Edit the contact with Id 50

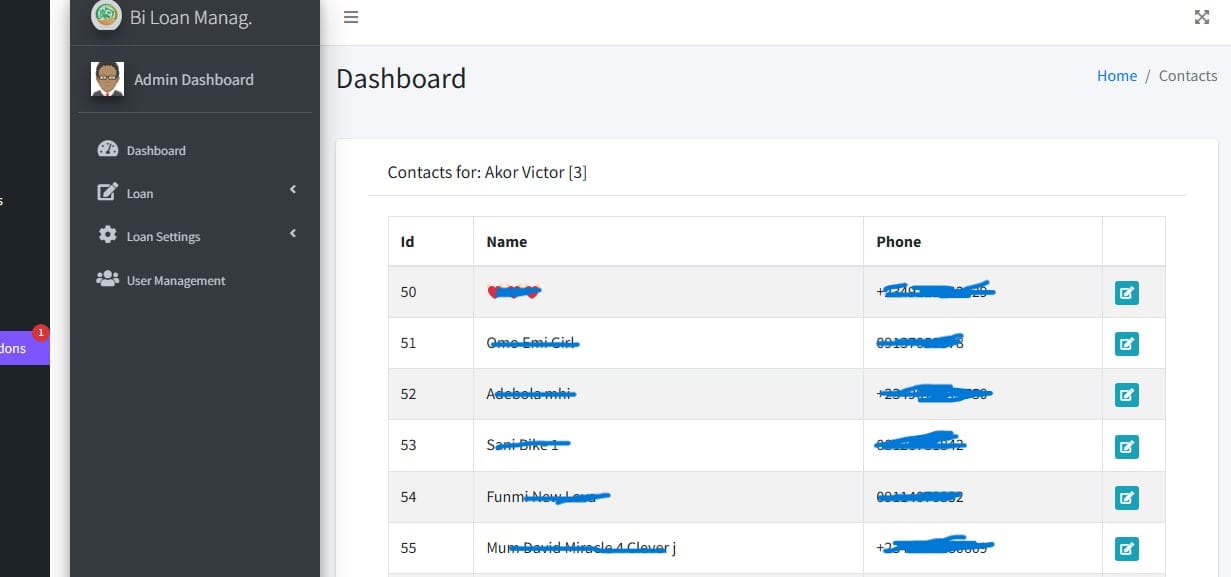[1126, 293]
